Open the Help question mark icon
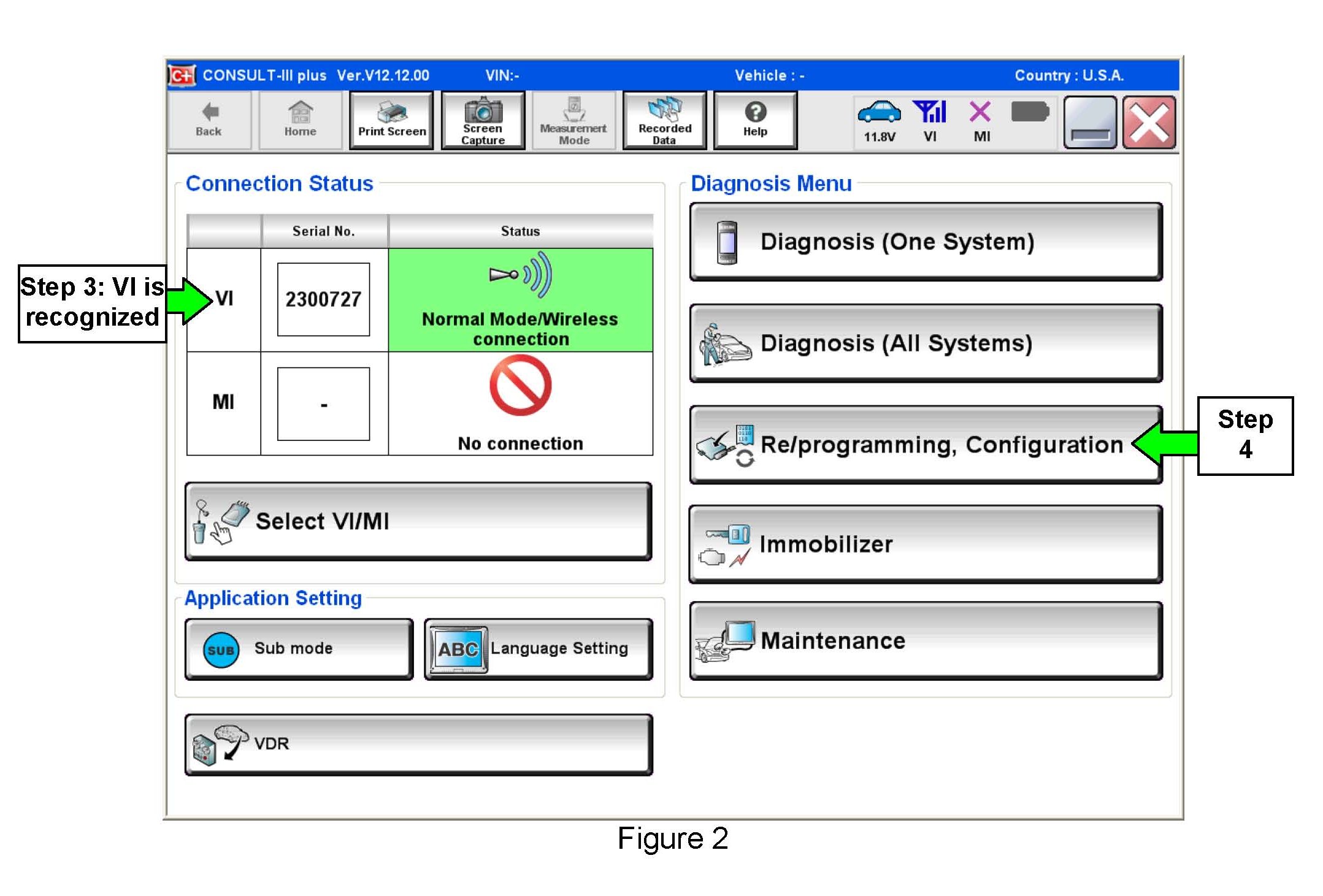Screen dimensions: 1323x896 (x=755, y=112)
